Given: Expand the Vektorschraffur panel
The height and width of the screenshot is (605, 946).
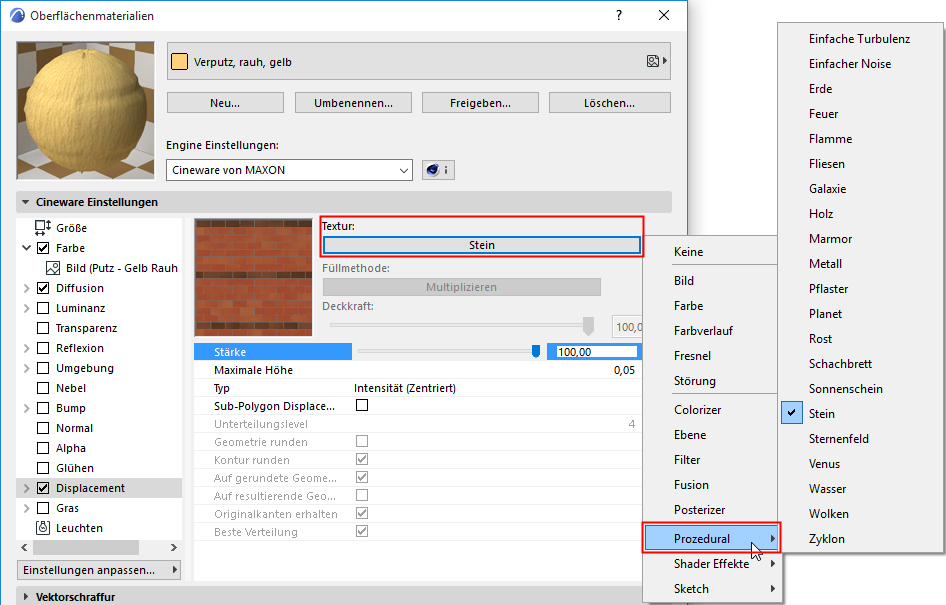Looking at the screenshot, I should pyautogui.click(x=25, y=597).
